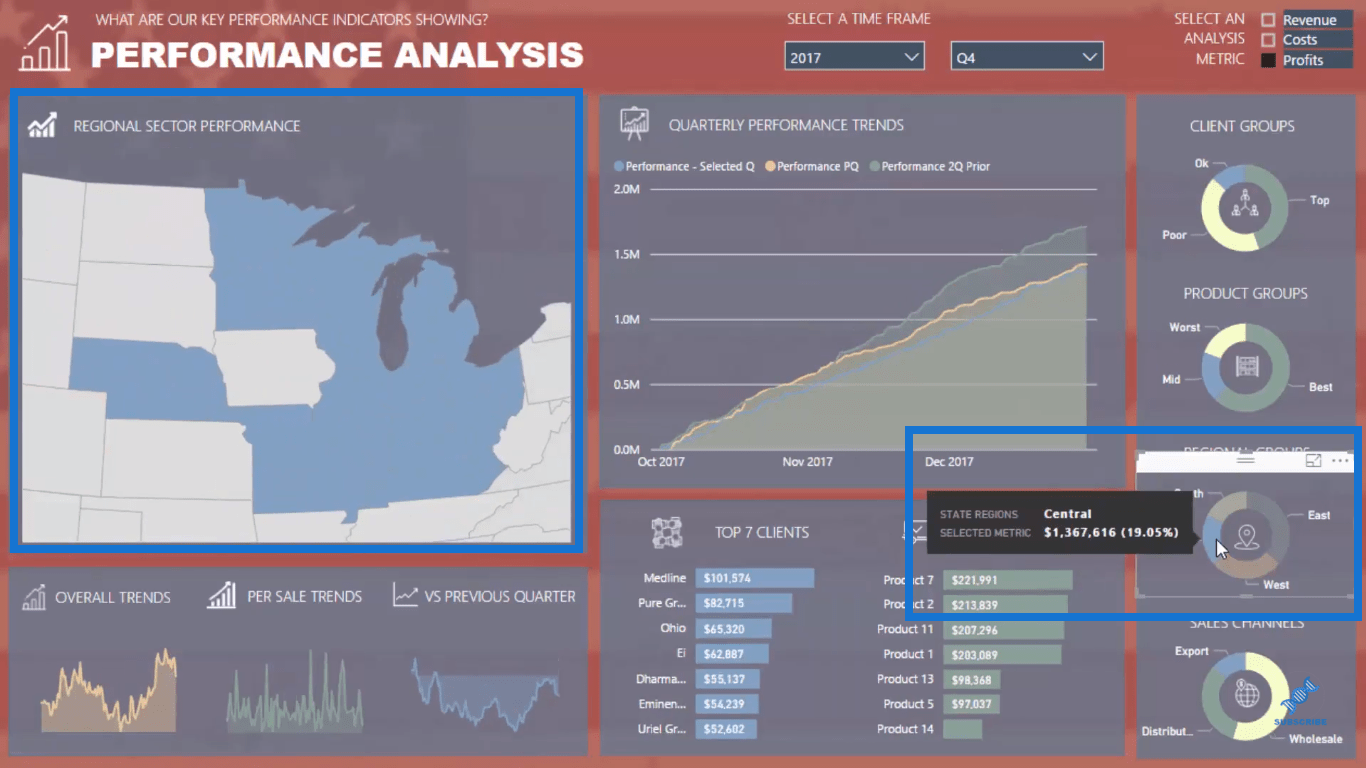This screenshot has width=1366, height=768.
Task: Select the Ei bar showing $62,887
Action: (732, 654)
